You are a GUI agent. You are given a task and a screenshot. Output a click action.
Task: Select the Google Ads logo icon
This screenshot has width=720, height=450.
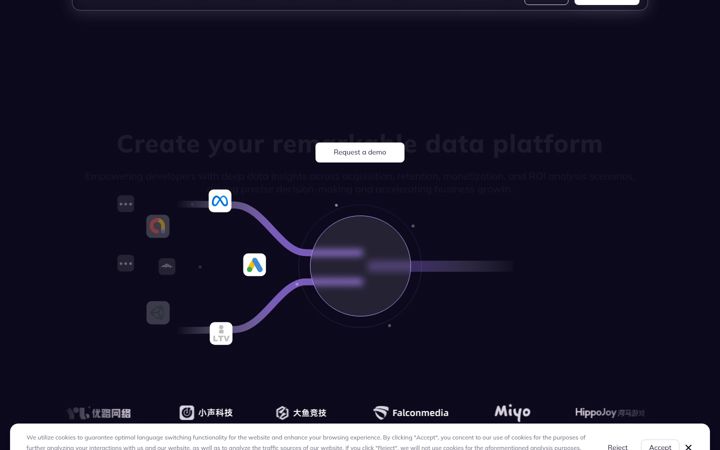[254, 265]
